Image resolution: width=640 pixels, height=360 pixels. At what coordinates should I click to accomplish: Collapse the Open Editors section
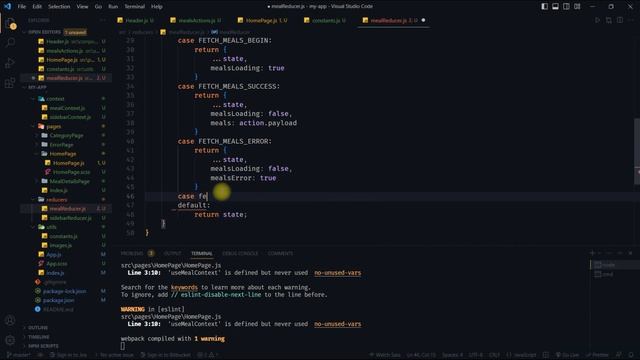click(44, 32)
